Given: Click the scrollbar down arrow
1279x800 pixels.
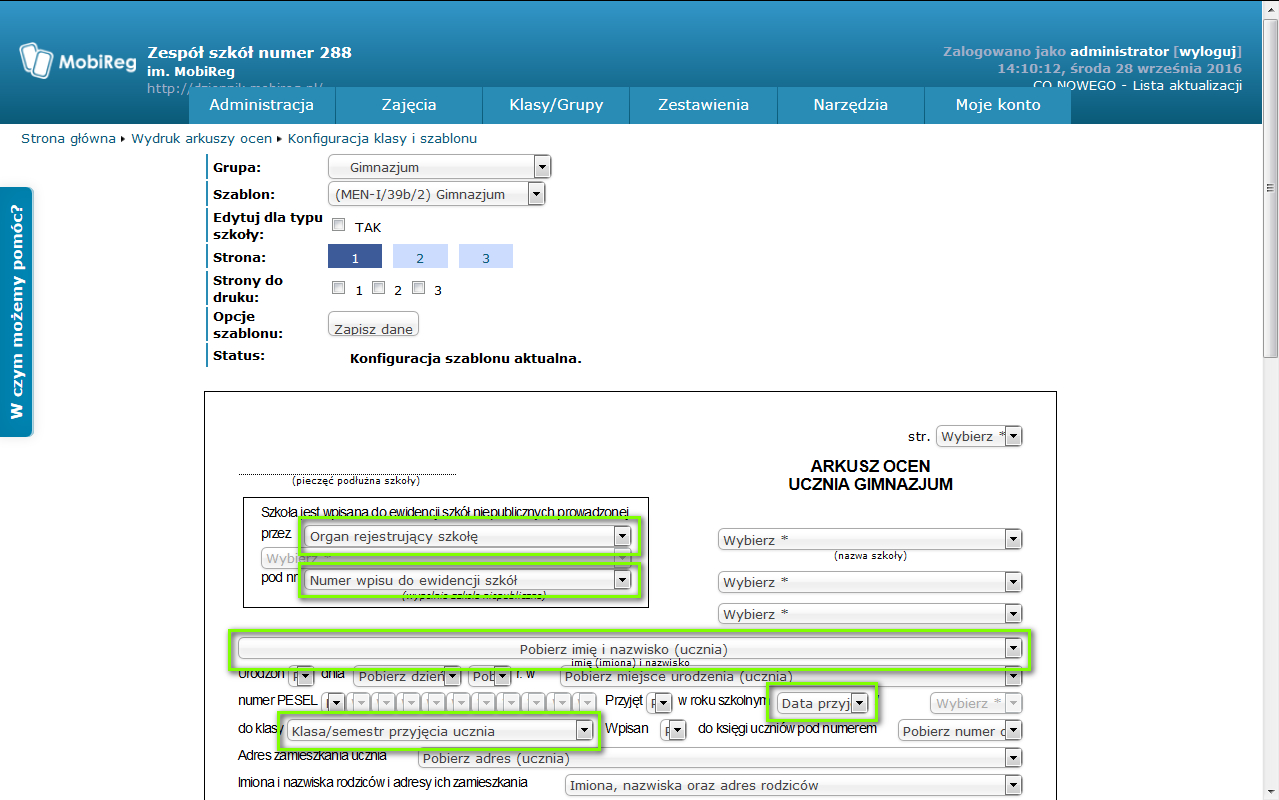Looking at the screenshot, I should point(1270,792).
